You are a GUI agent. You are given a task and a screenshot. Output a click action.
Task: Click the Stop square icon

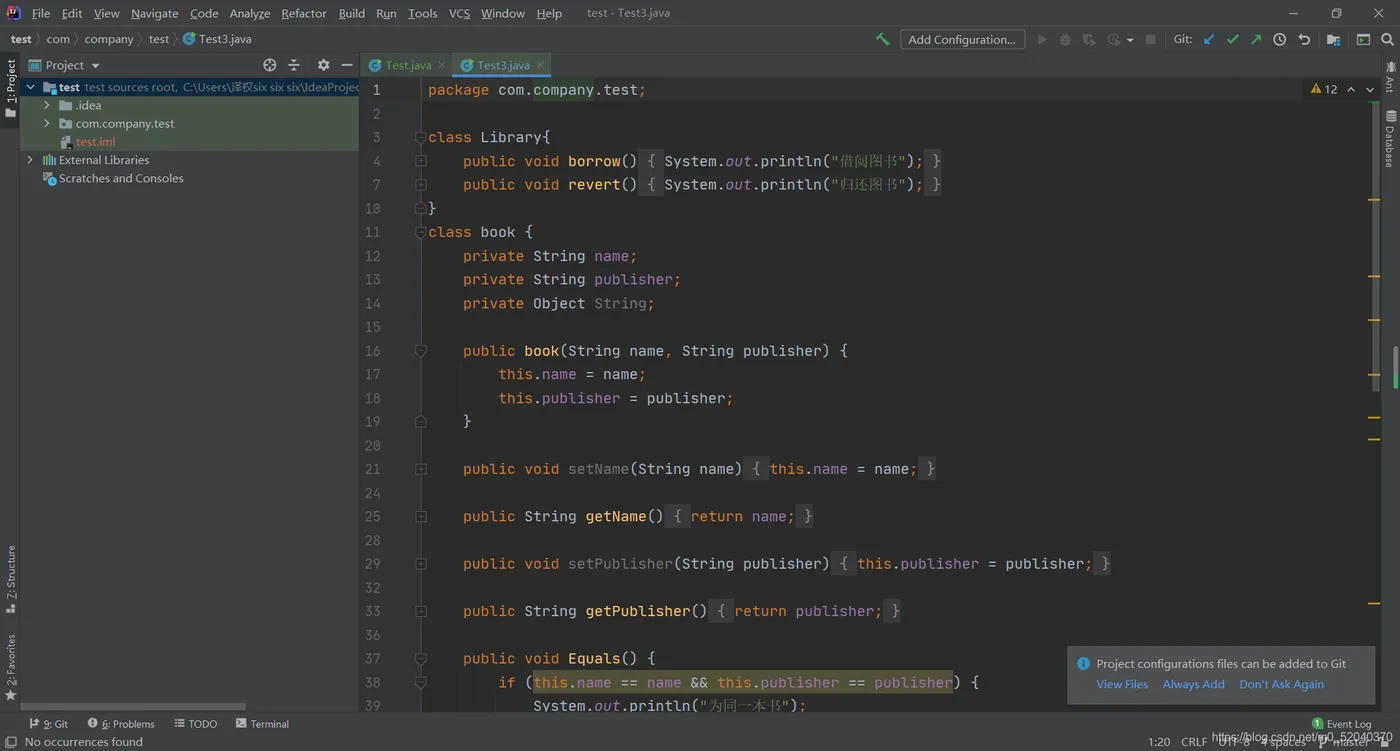(x=1151, y=39)
